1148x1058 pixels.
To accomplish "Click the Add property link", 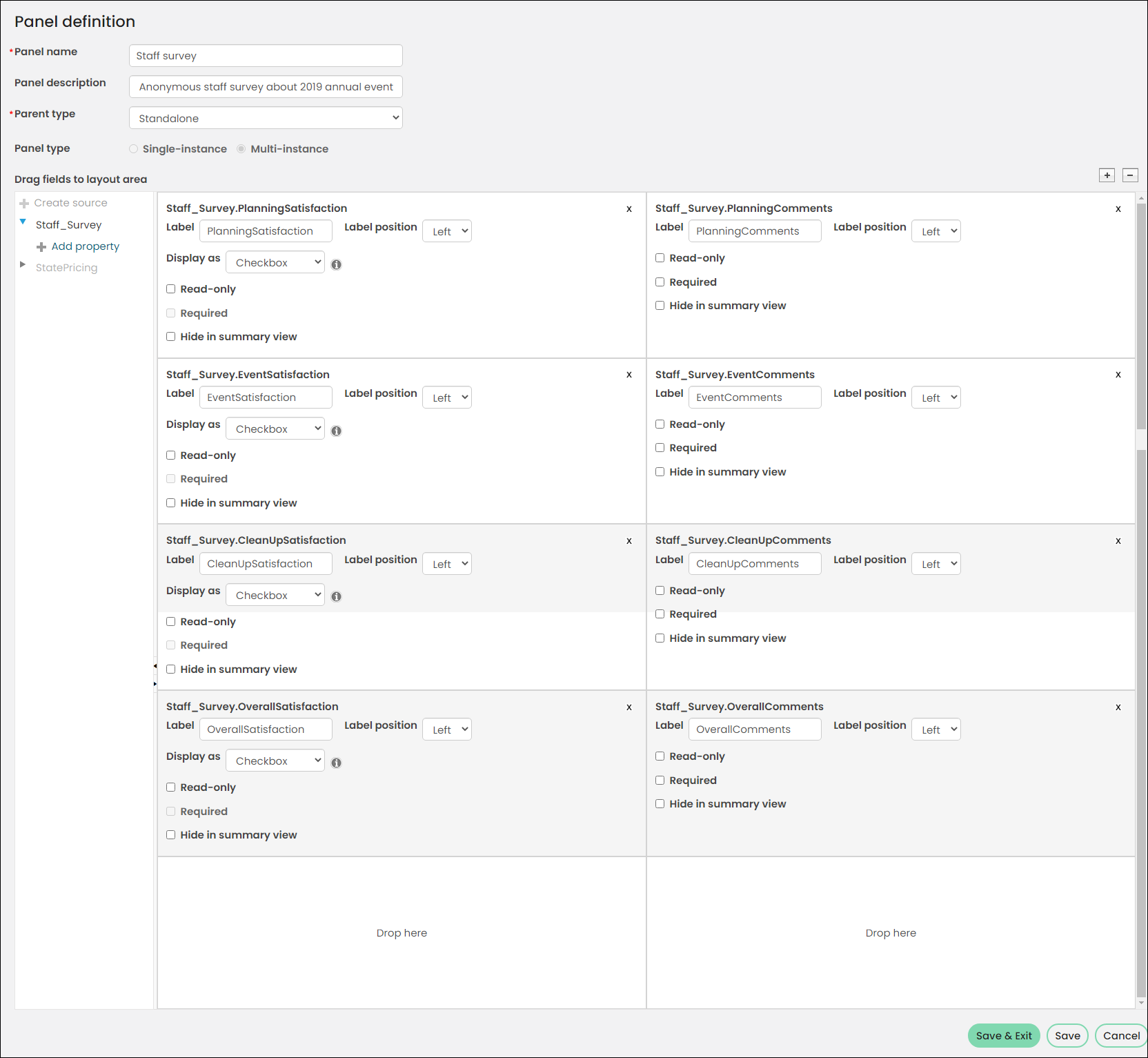I will [x=86, y=246].
